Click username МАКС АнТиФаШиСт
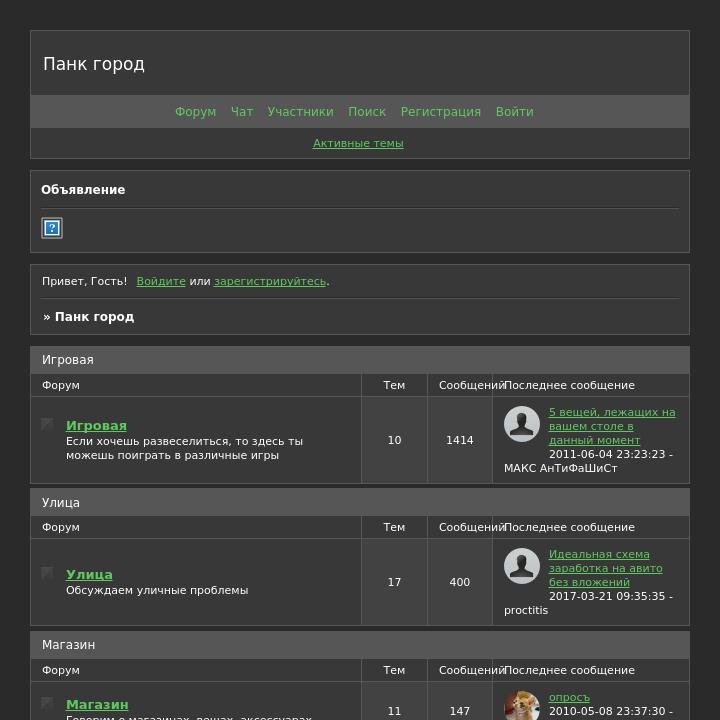This screenshot has width=720, height=720. pos(560,468)
